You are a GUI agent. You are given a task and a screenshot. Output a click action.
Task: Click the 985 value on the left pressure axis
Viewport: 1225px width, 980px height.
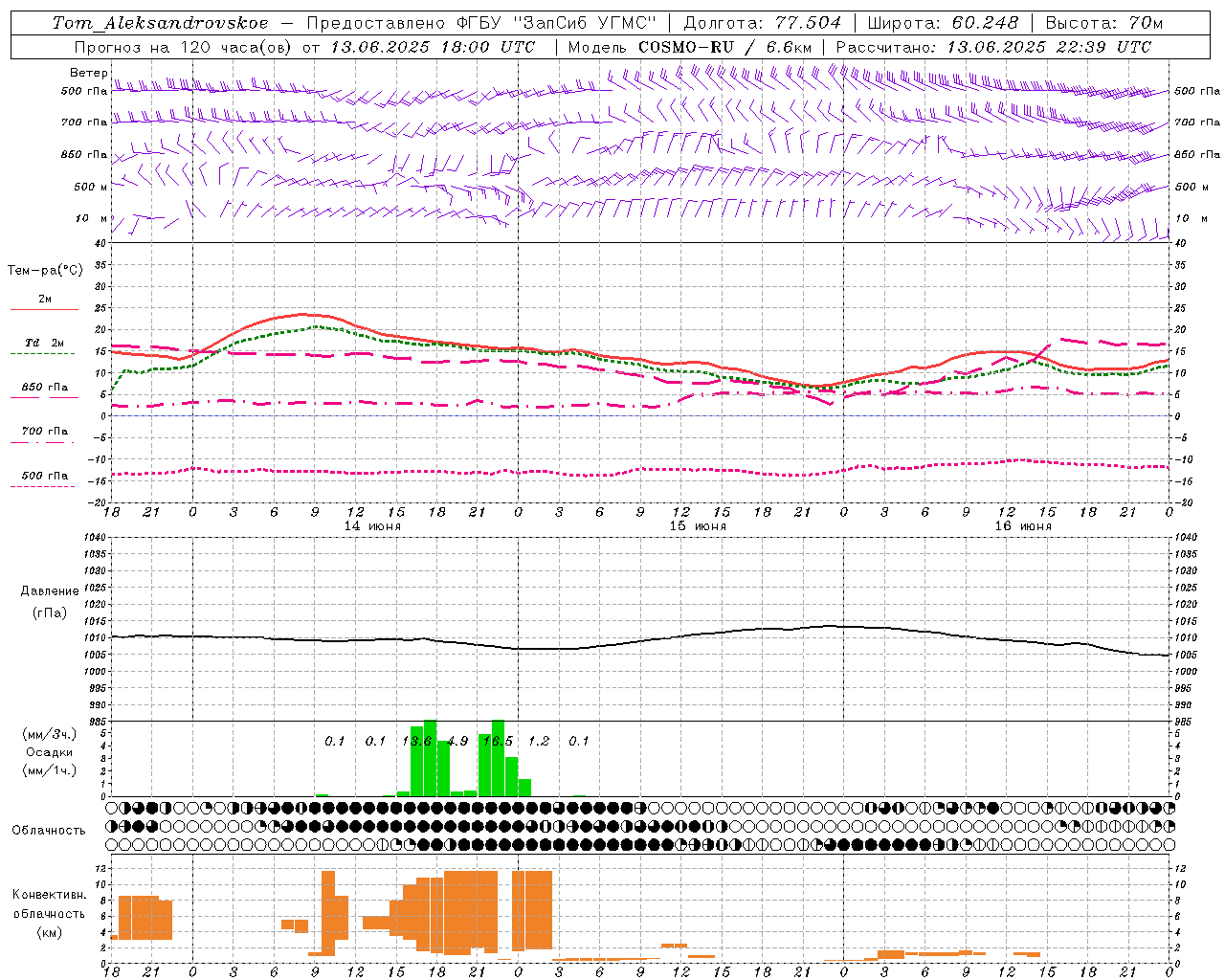97,722
